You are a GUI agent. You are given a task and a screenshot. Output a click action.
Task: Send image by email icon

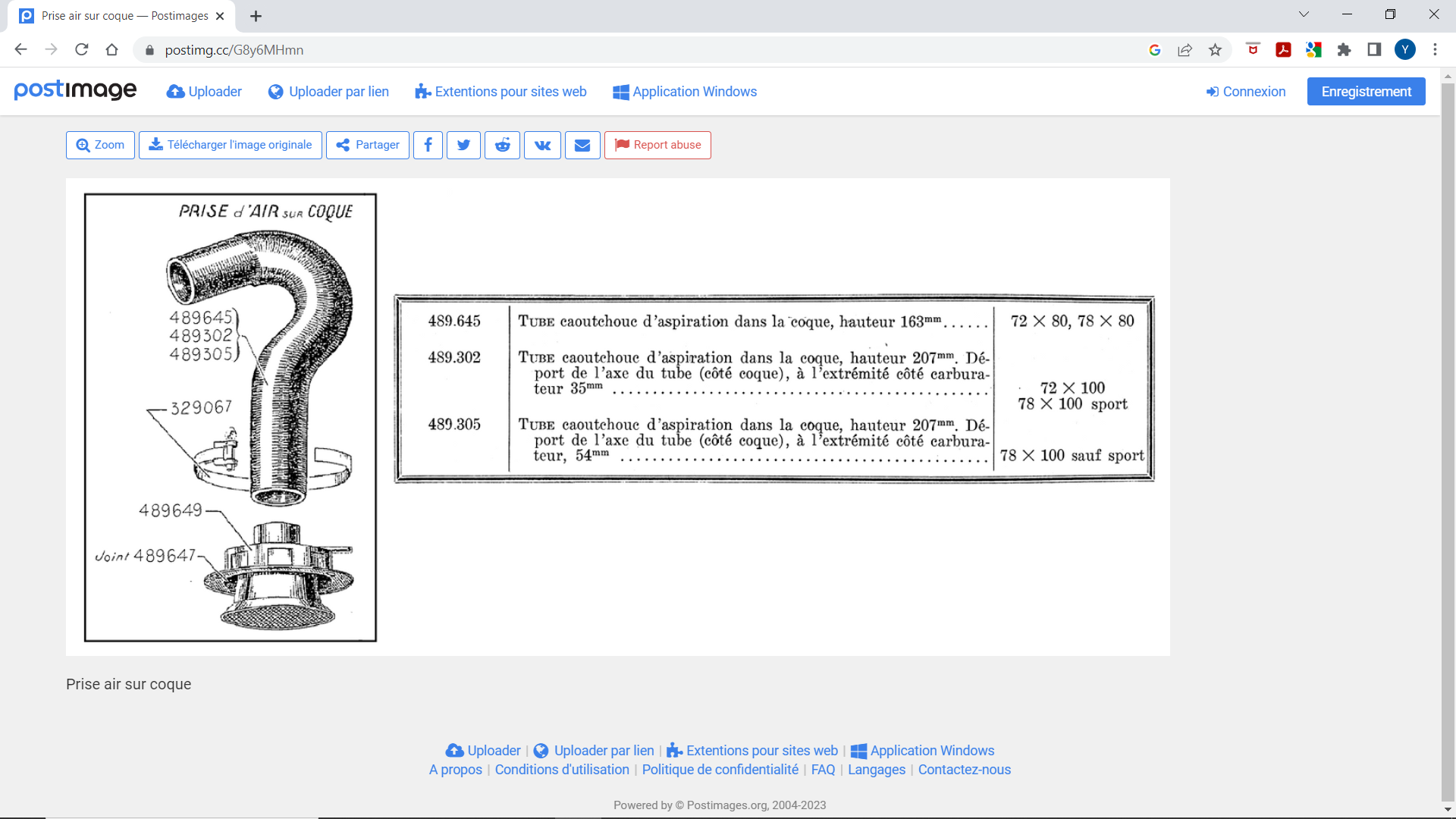pos(582,145)
